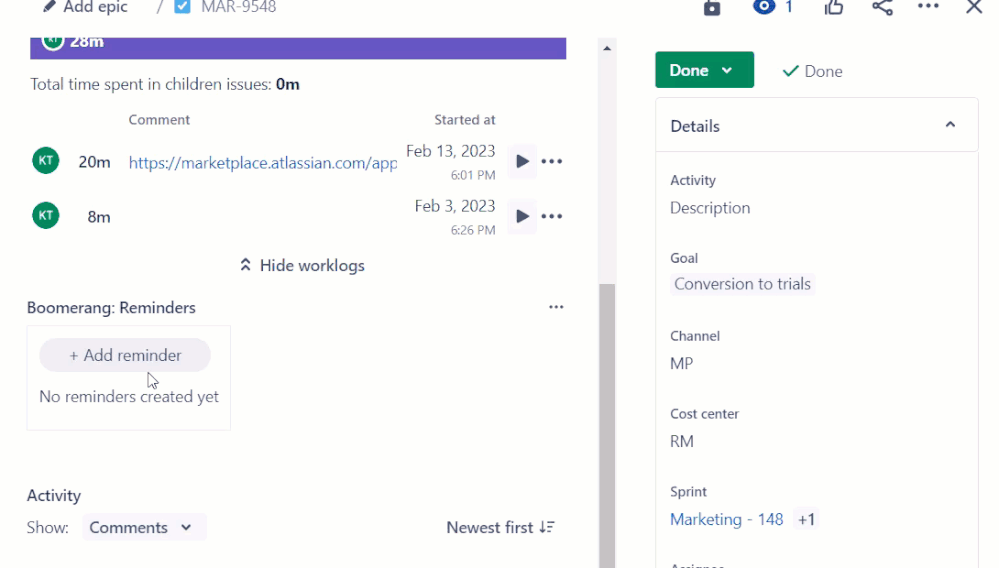The height and width of the screenshot is (568, 999).
Task: Click KT avatar on the 8m worklog
Action: coord(46,215)
